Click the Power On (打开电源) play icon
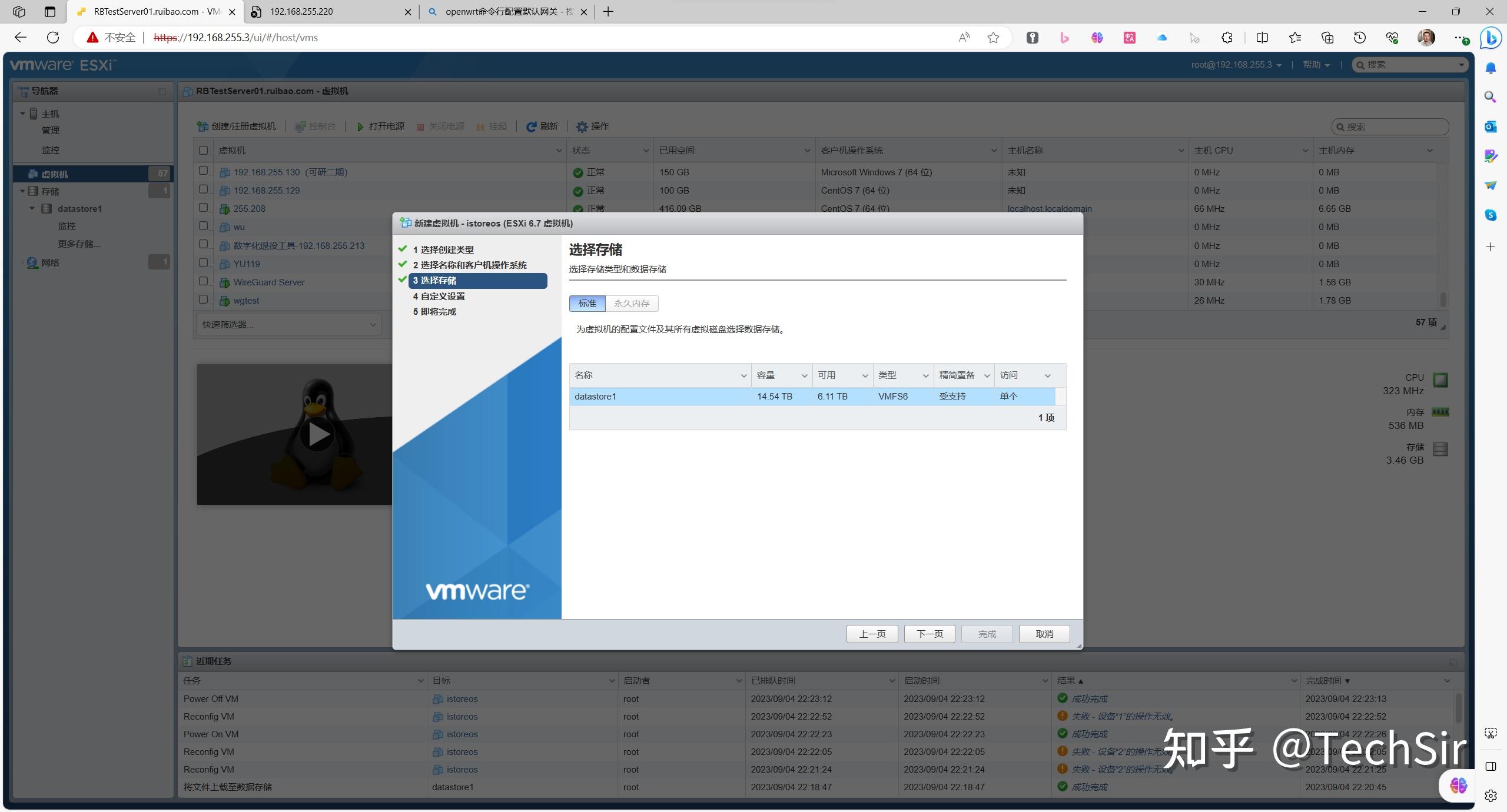Image resolution: width=1507 pixels, height=812 pixels. coord(360,127)
